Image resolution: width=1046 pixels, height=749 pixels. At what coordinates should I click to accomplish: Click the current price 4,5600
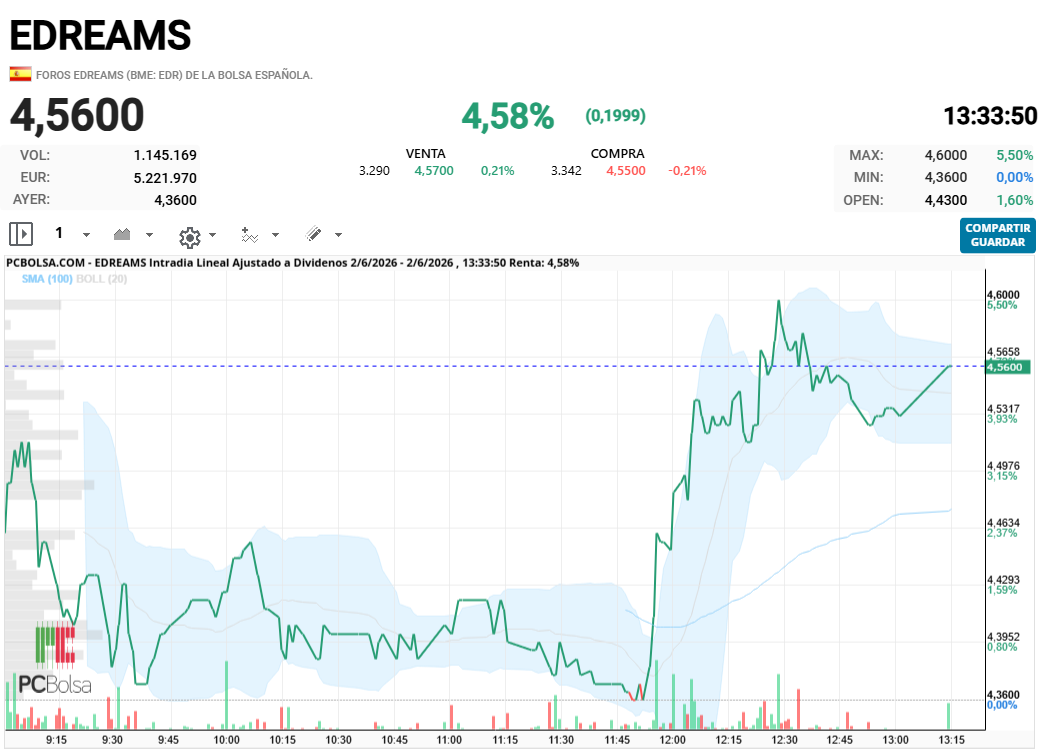coord(77,115)
